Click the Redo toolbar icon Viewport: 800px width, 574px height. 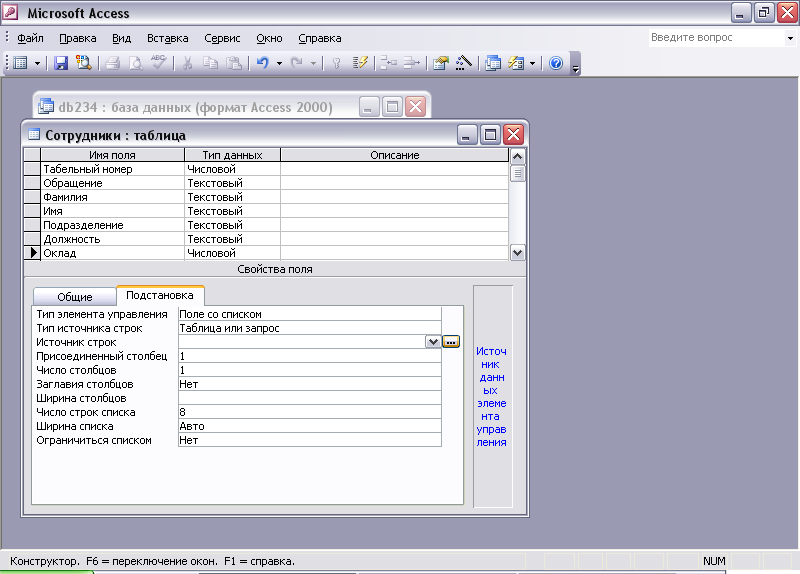(296, 63)
